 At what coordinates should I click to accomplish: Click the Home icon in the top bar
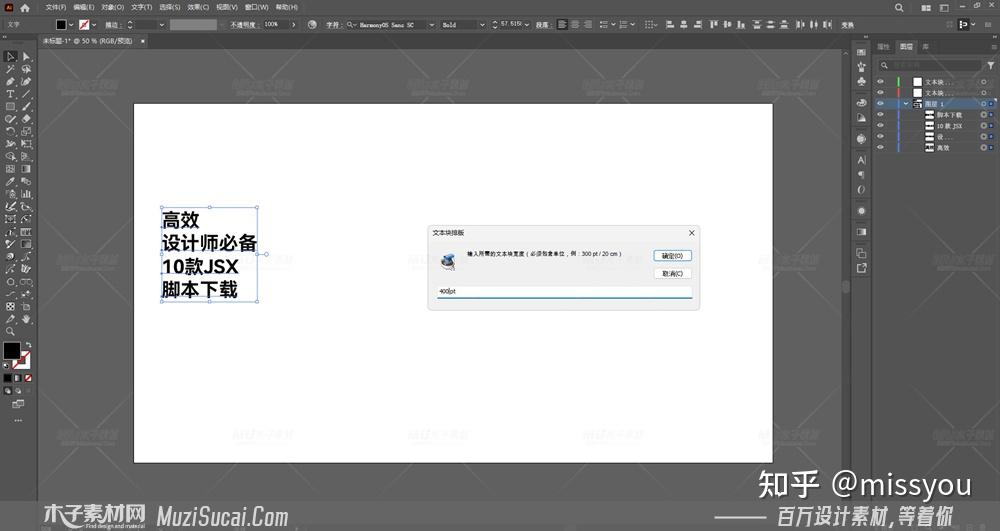[x=25, y=8]
